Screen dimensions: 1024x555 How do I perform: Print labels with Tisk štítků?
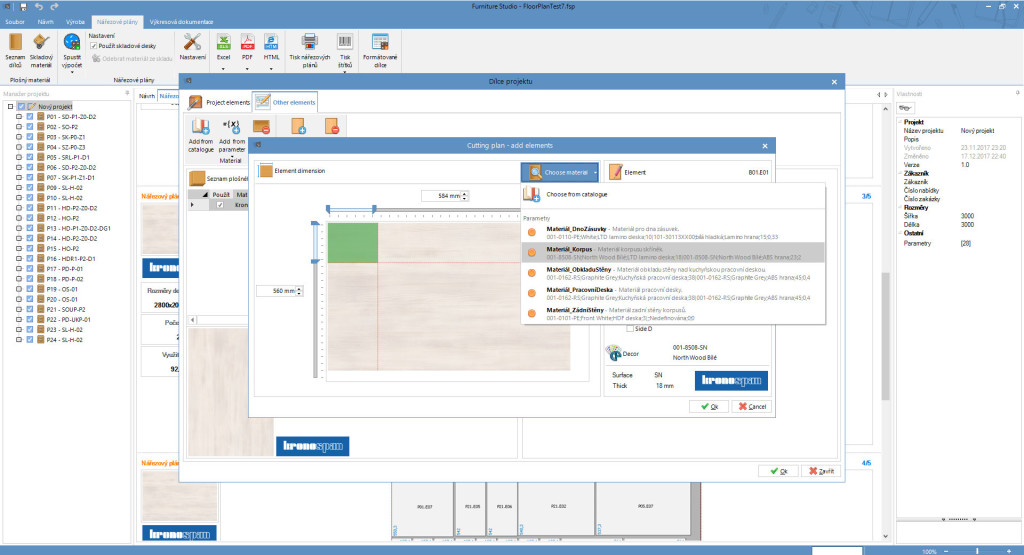pyautogui.click(x=345, y=50)
